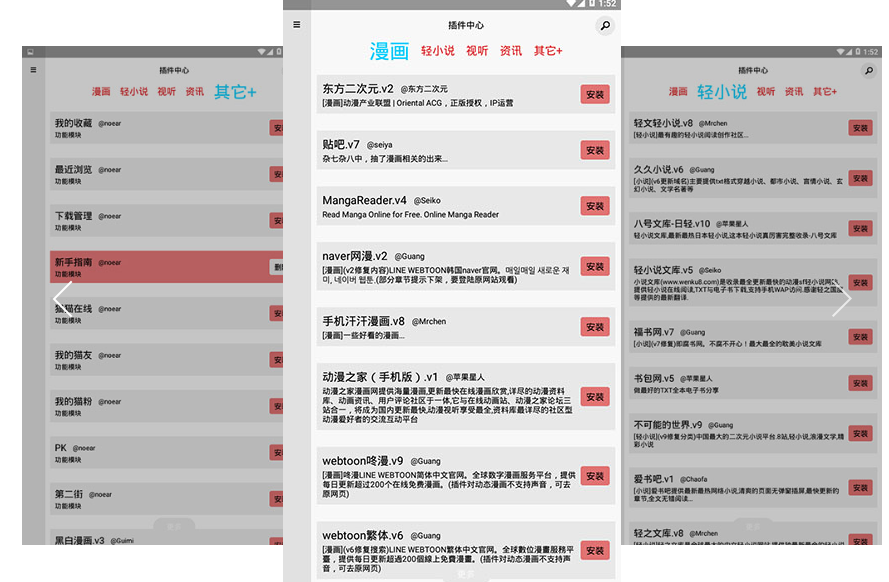Select the 我的收藏 module title

pyautogui.click(x=73, y=123)
